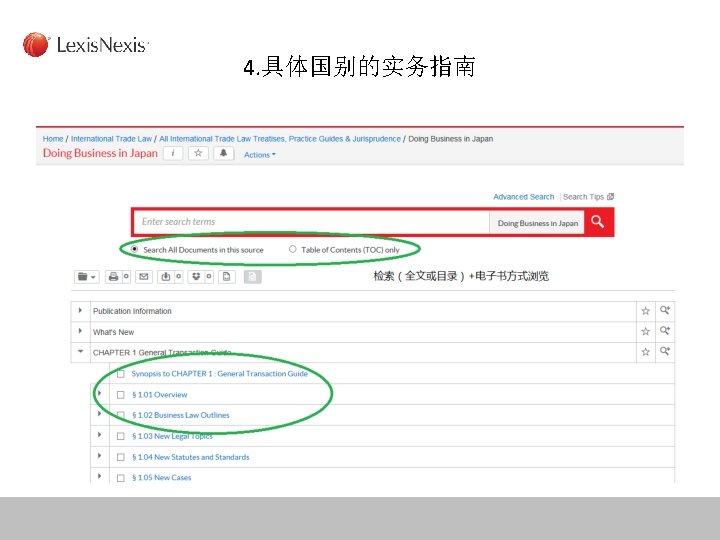Expand § 1.03 New Legal Topics section
This screenshot has height=540, width=720.
(99, 434)
